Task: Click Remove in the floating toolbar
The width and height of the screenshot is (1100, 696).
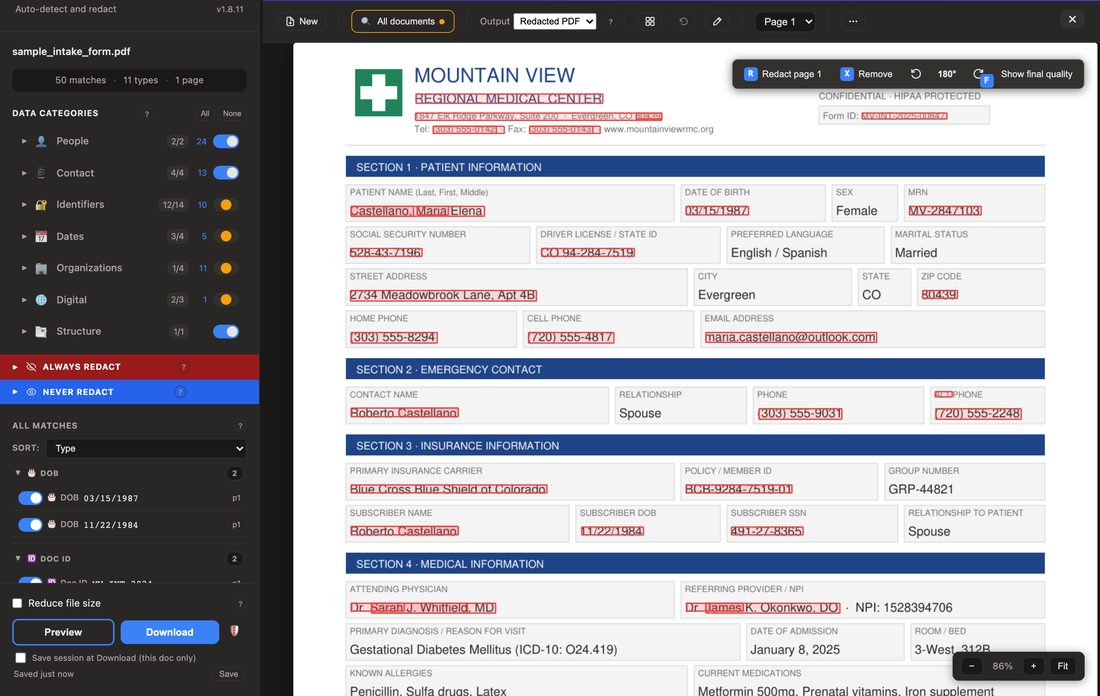Action: pyautogui.click(x=866, y=74)
